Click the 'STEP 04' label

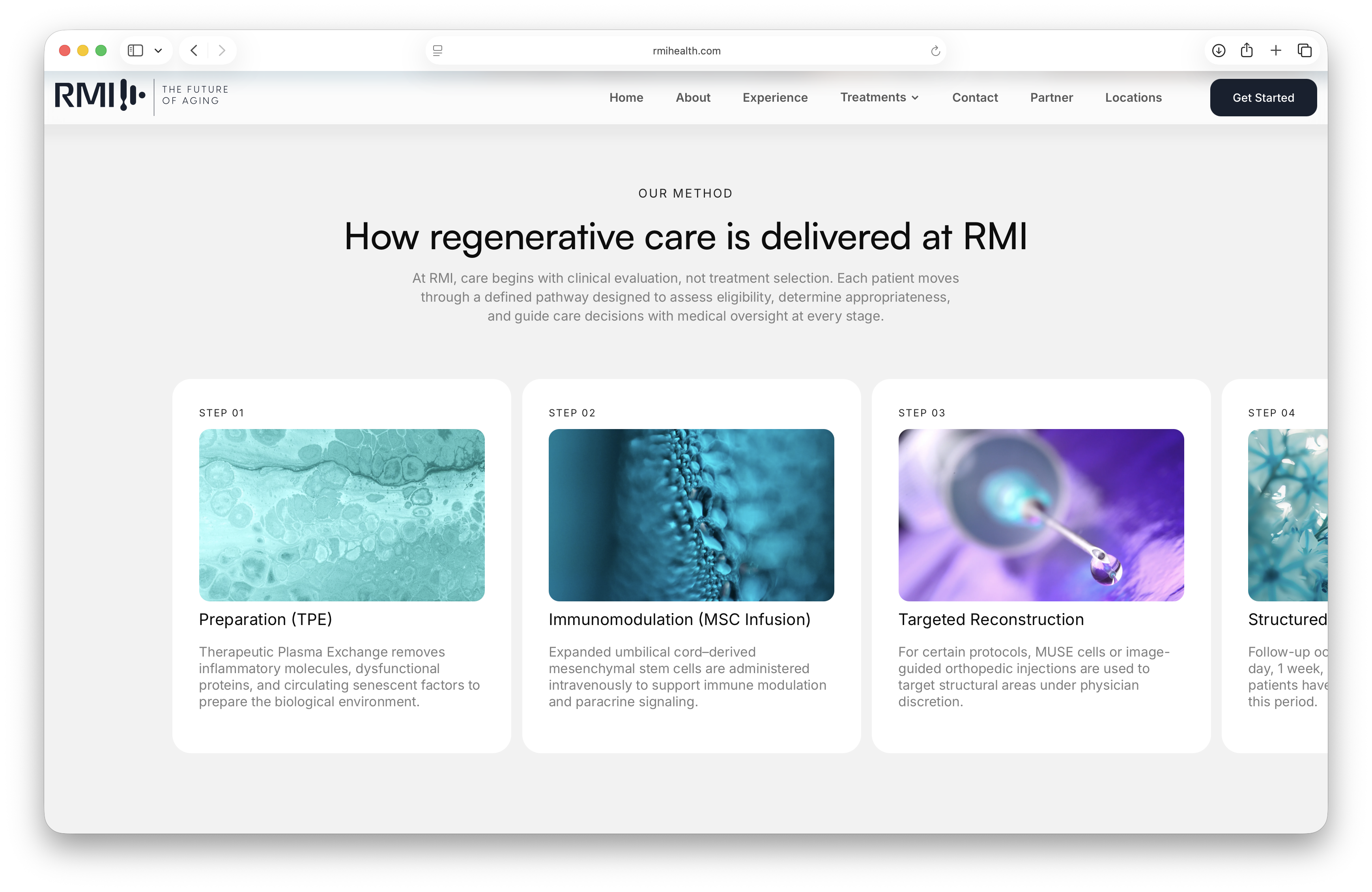click(x=1272, y=413)
